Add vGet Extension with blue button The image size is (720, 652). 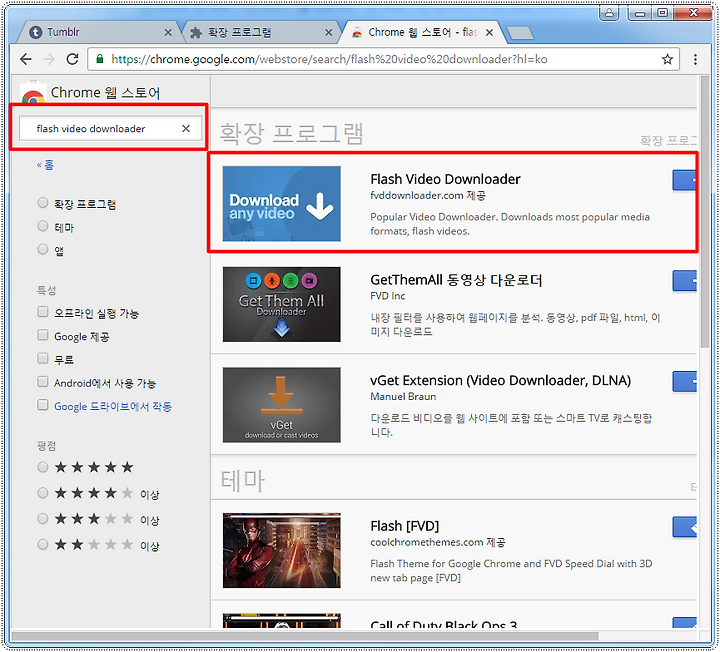685,381
